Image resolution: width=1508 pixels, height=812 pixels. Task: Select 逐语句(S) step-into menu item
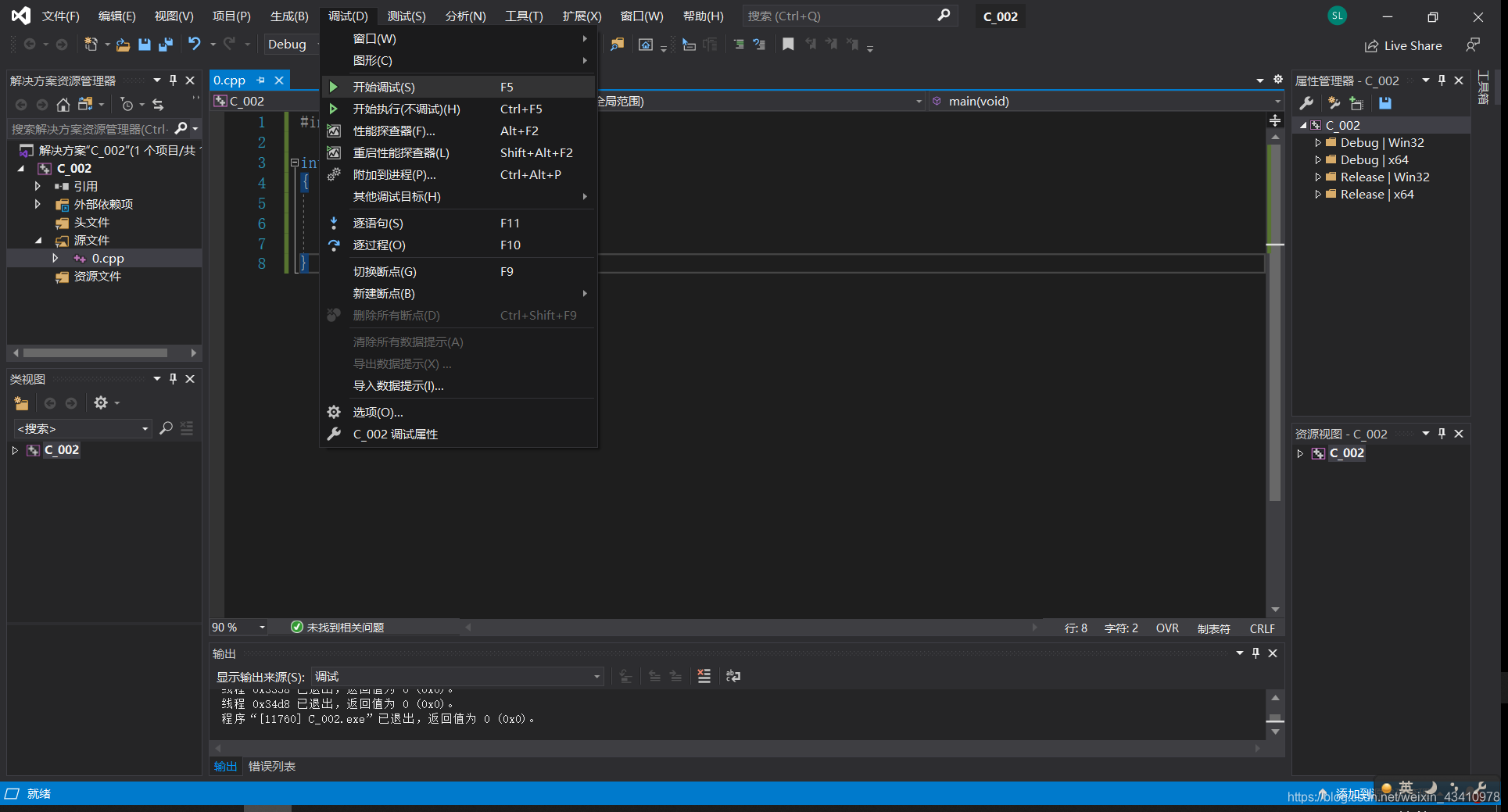point(459,223)
